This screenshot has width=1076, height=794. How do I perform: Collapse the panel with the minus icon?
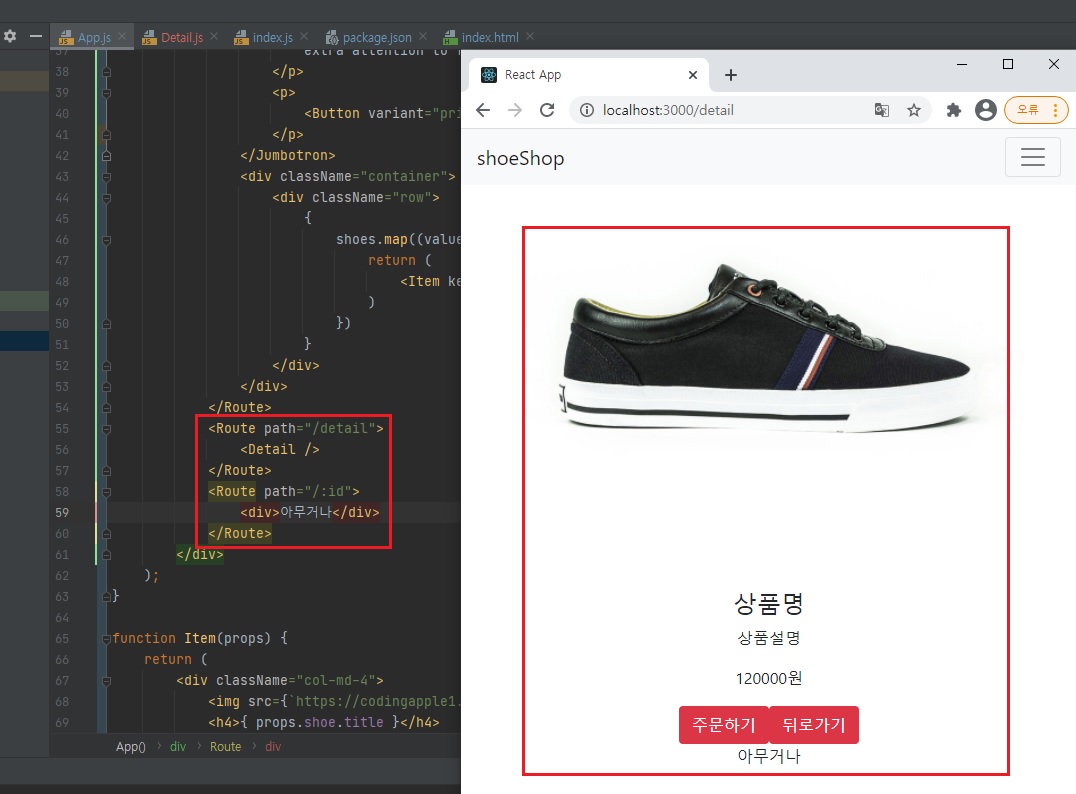click(x=36, y=36)
